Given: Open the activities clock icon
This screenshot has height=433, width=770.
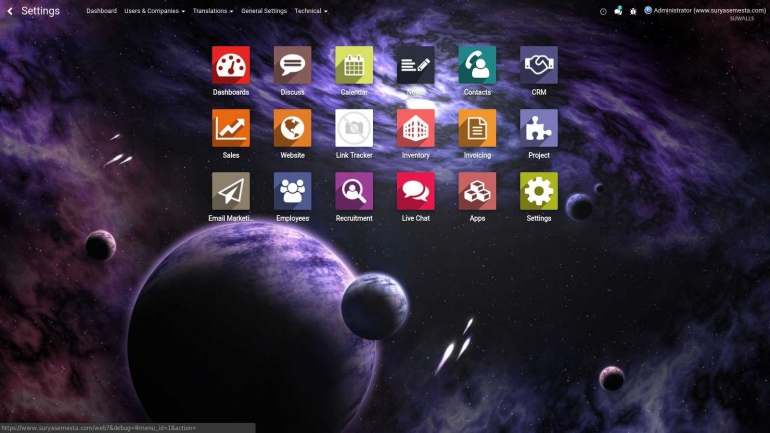Looking at the screenshot, I should point(603,11).
